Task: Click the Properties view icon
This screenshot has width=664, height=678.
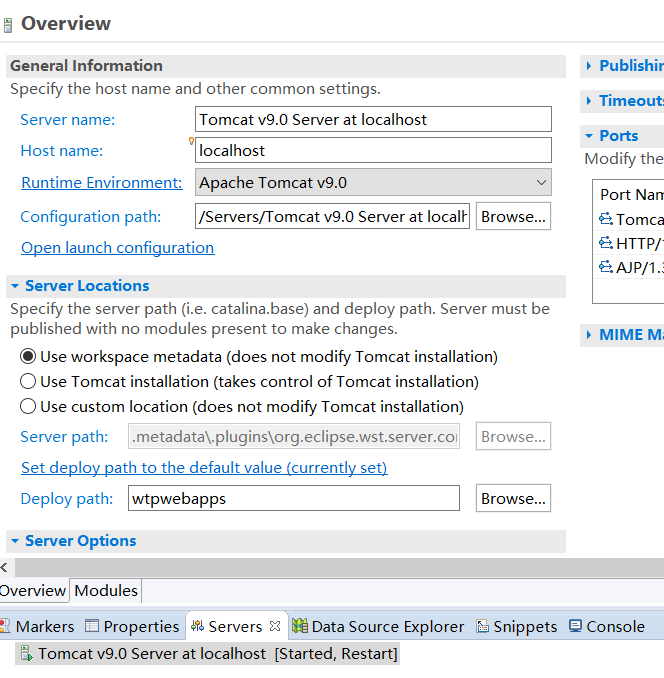Action: pos(92,626)
